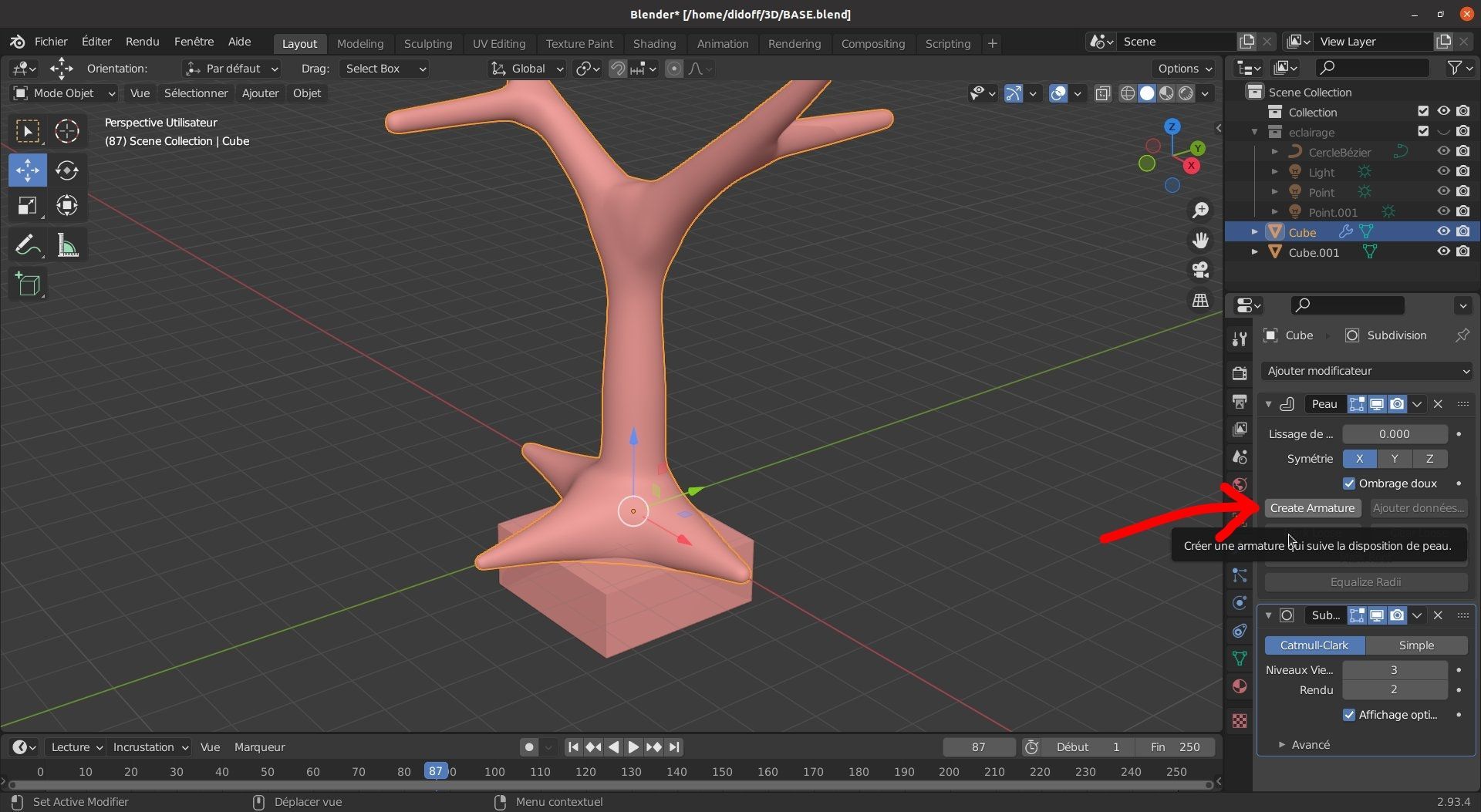The height and width of the screenshot is (812, 1481).
Task: Open Rendu menu
Action: point(142,42)
